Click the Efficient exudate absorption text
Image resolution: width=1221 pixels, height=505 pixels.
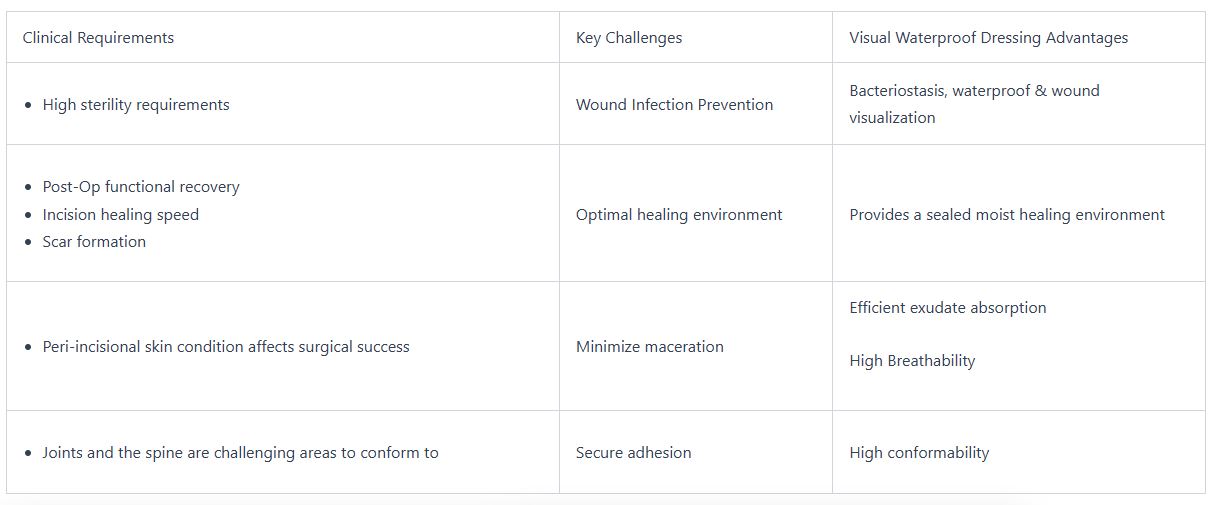[948, 308]
